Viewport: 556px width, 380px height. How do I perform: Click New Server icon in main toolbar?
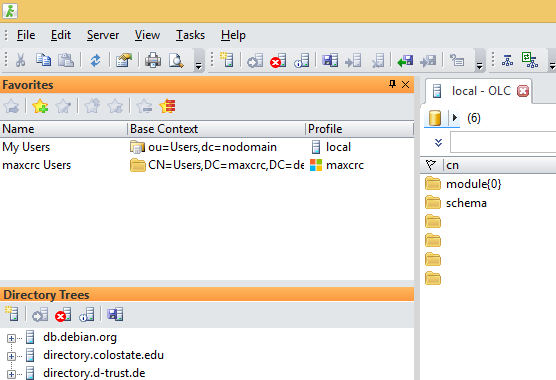(227, 60)
